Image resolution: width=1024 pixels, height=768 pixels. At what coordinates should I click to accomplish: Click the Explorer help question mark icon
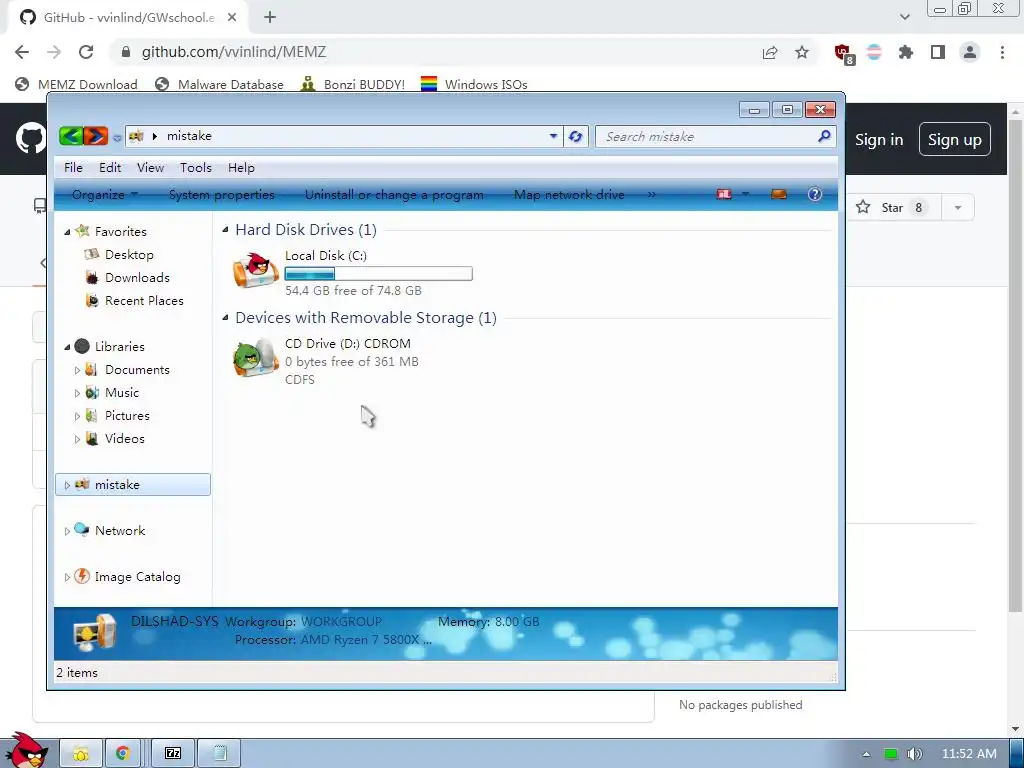point(814,194)
